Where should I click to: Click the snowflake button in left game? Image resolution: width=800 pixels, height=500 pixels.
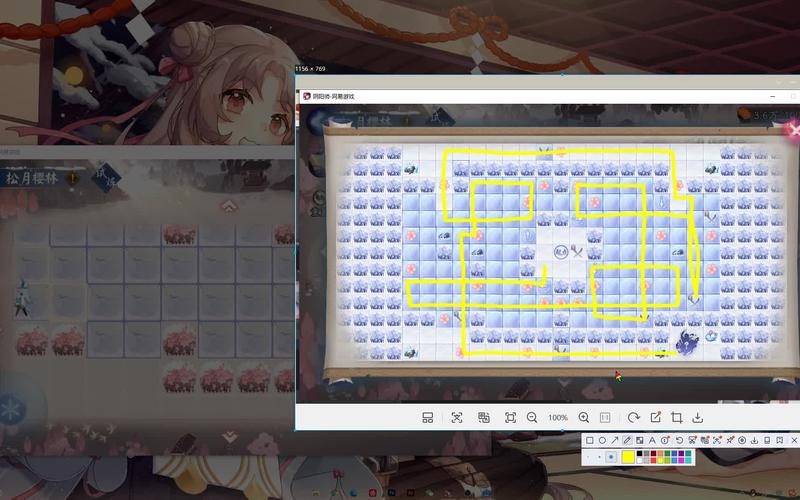point(11,409)
